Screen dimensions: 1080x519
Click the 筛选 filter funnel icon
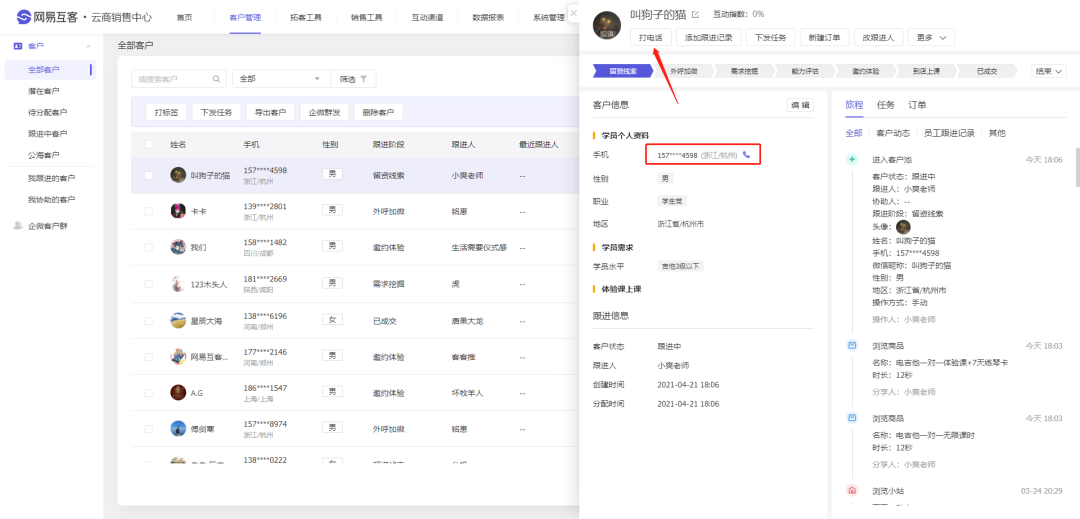pyautogui.click(x=364, y=79)
